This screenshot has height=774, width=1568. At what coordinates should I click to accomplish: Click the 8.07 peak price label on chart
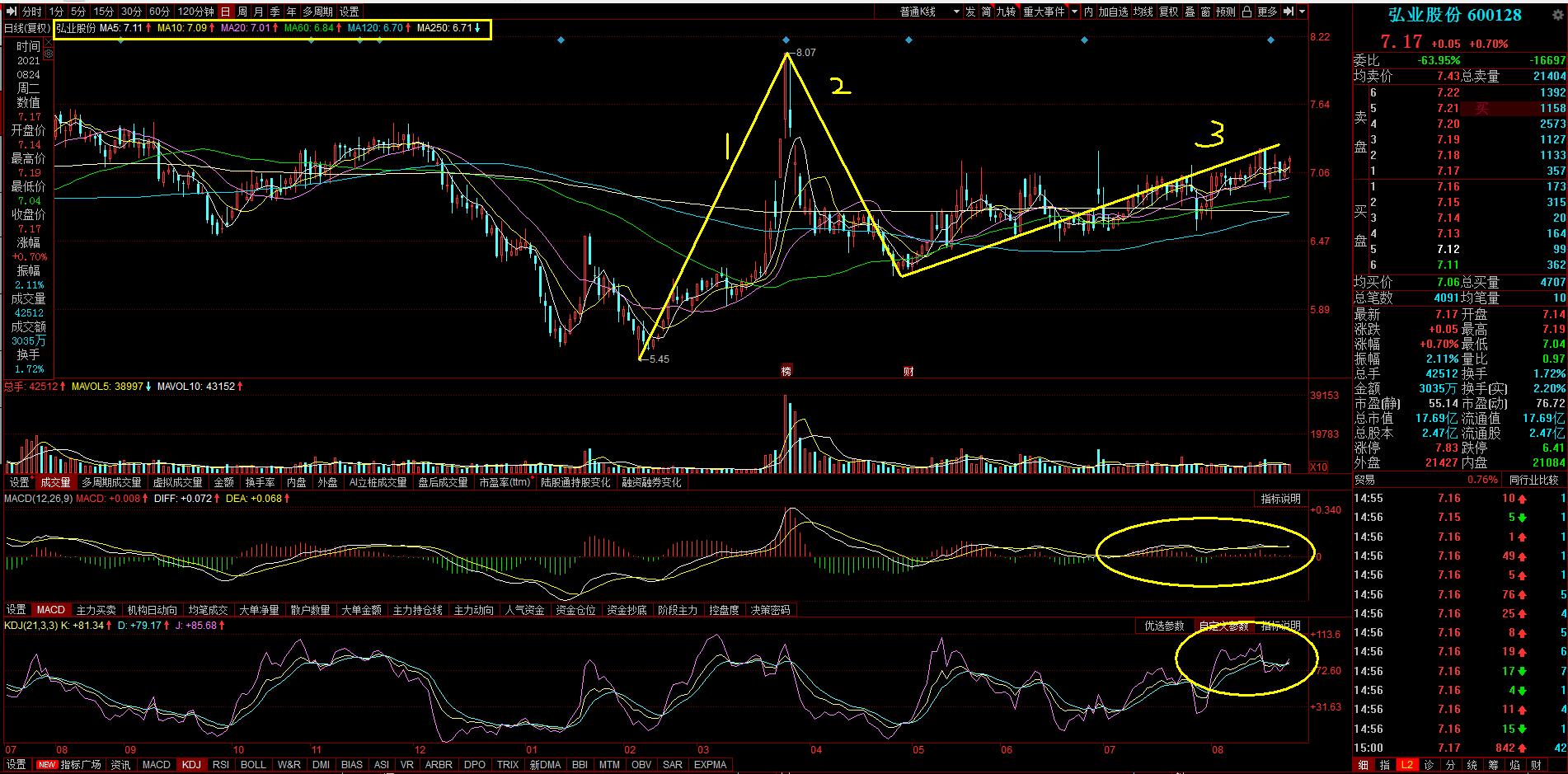(x=805, y=53)
